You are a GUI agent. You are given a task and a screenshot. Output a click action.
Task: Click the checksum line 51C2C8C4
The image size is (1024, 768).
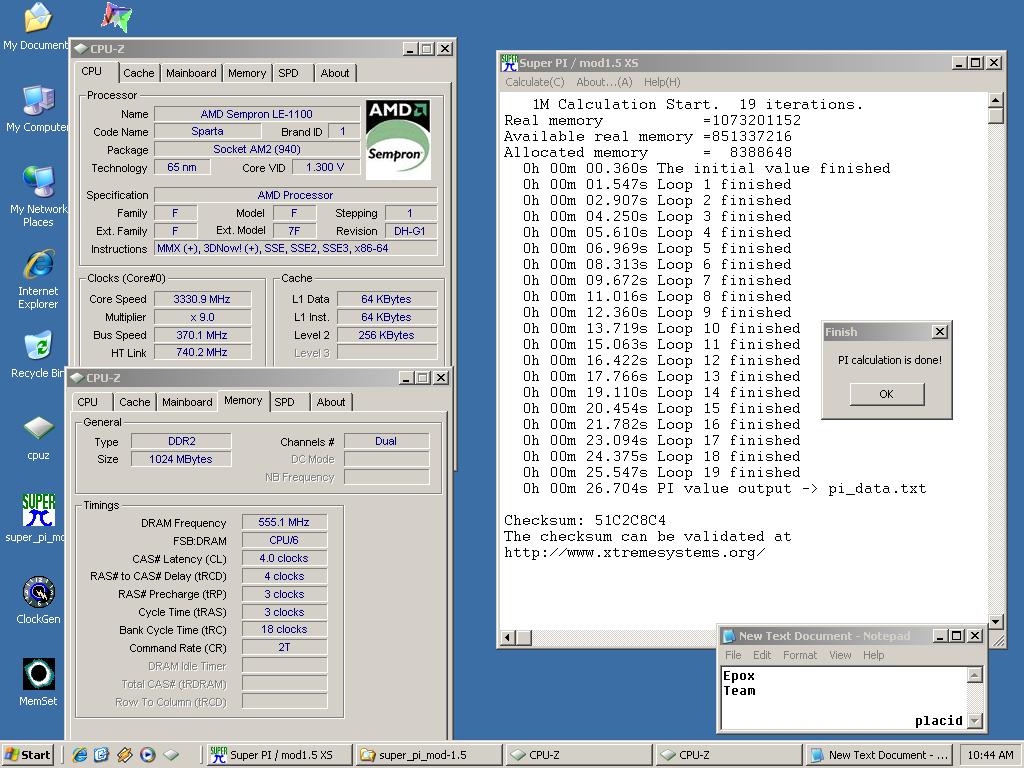tap(584, 520)
